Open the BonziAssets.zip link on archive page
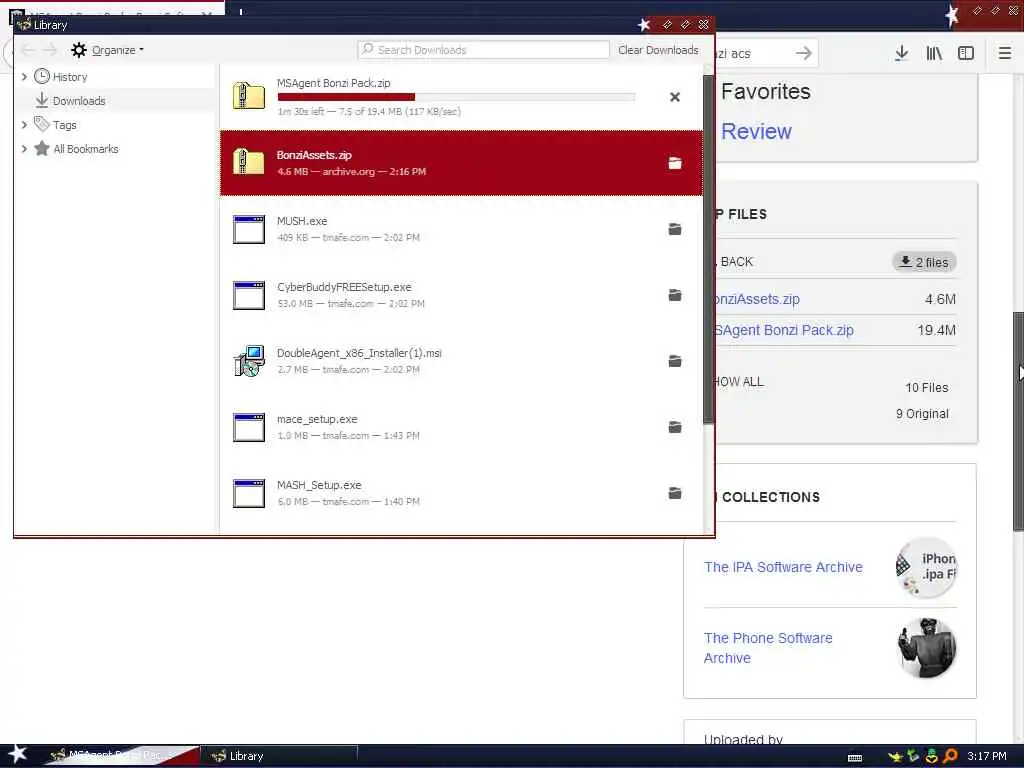The width and height of the screenshot is (1024, 768). [758, 299]
